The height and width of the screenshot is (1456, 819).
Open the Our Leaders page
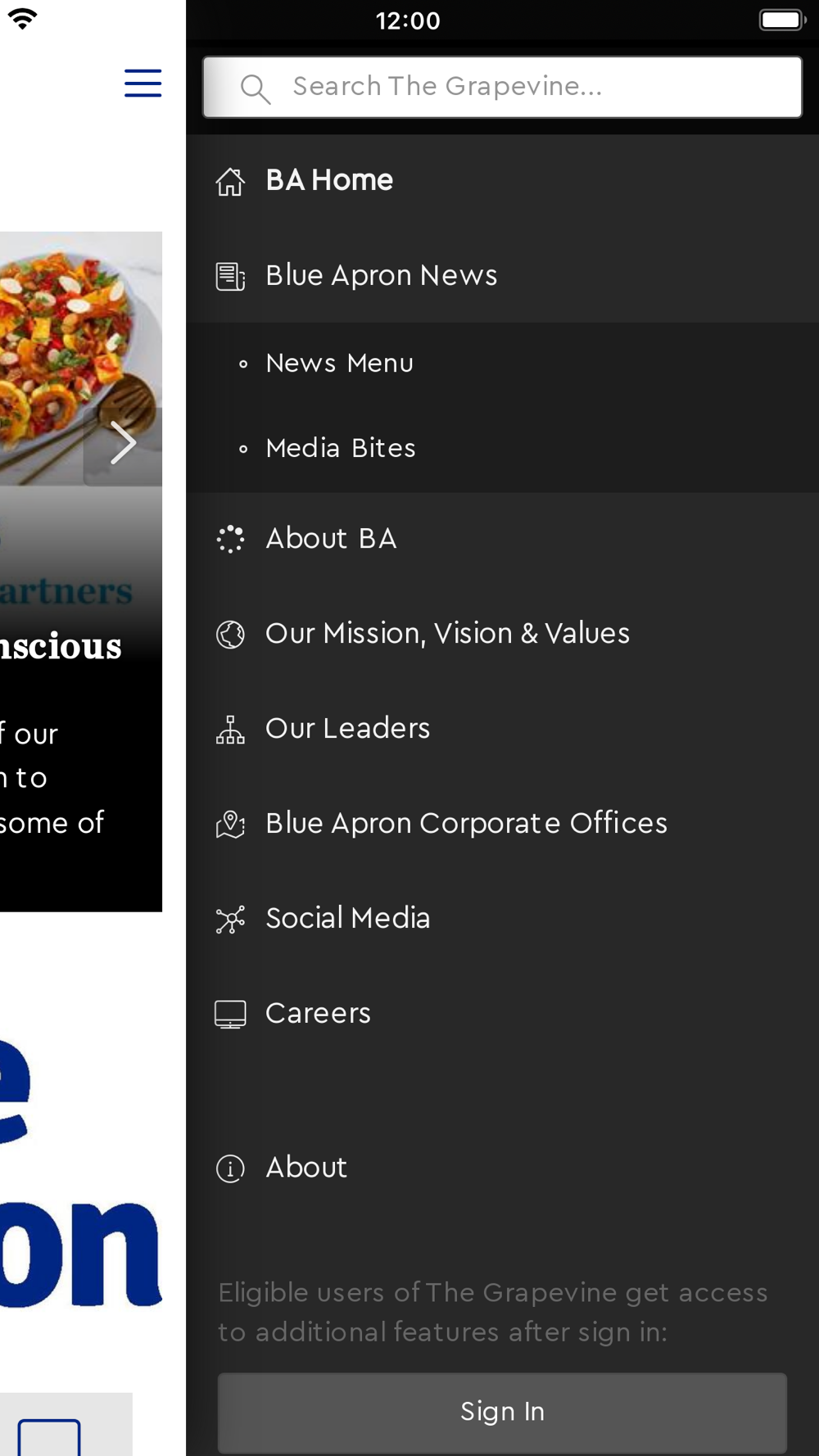point(502,729)
